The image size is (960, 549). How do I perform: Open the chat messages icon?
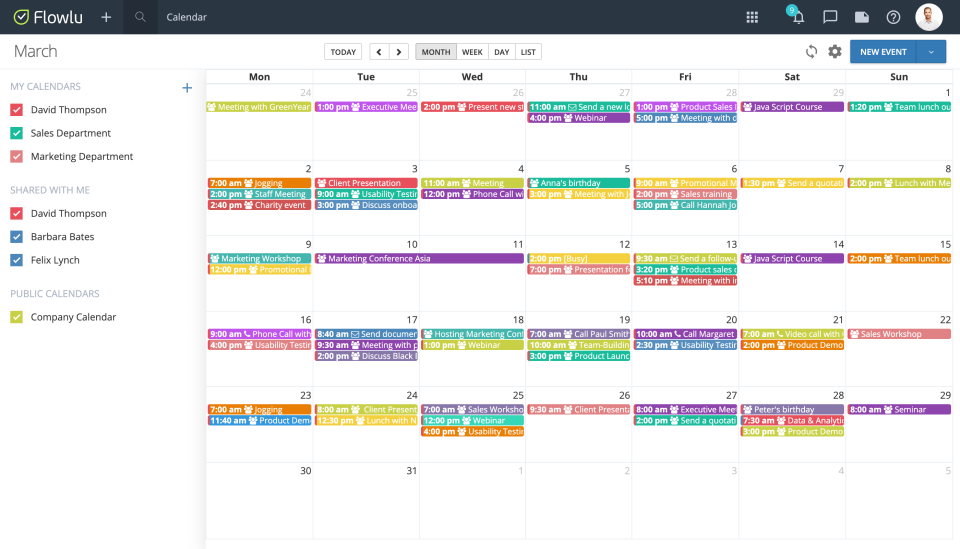click(830, 17)
